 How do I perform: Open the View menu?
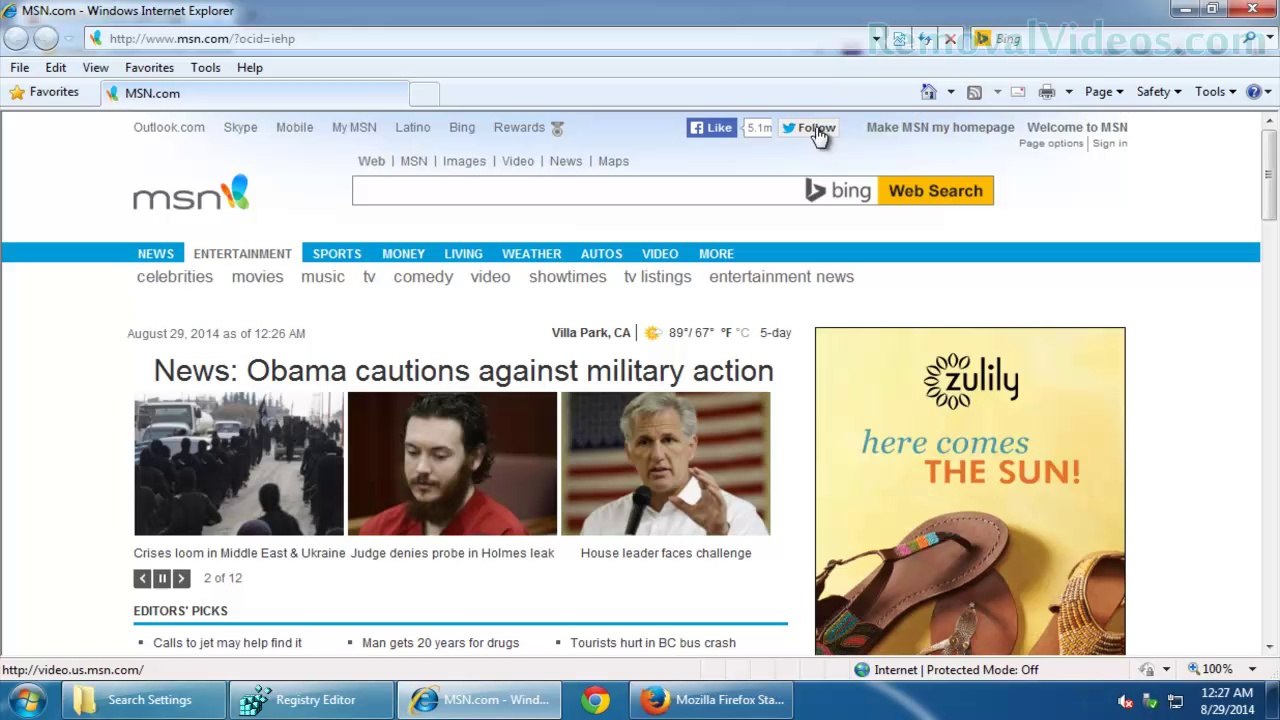pyautogui.click(x=95, y=67)
